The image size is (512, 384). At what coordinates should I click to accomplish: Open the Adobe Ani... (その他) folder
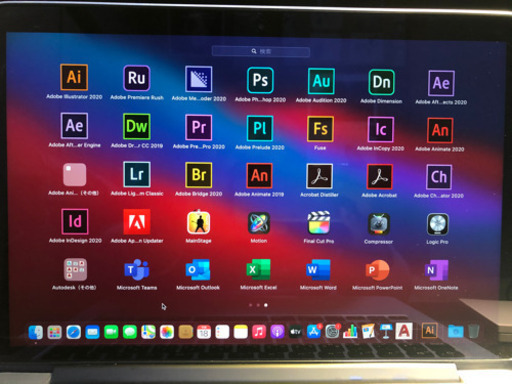(74, 174)
